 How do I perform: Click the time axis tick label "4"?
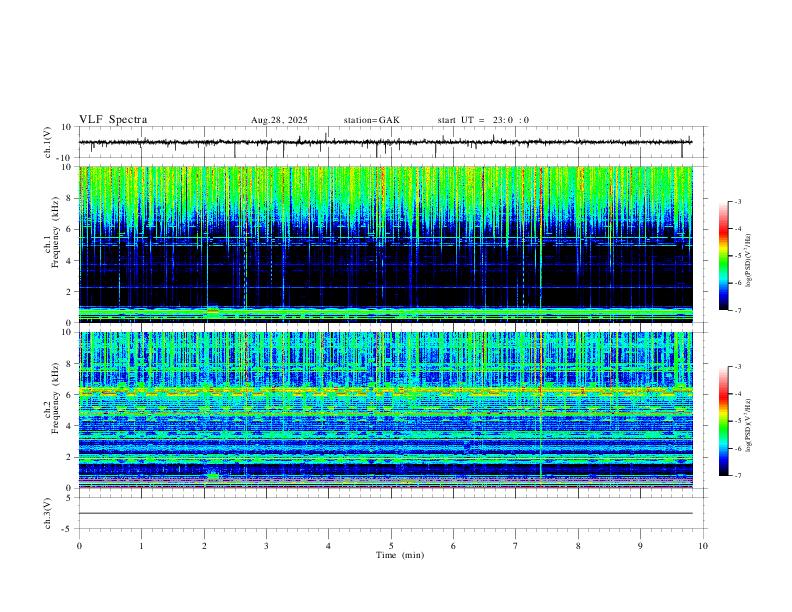(x=328, y=546)
